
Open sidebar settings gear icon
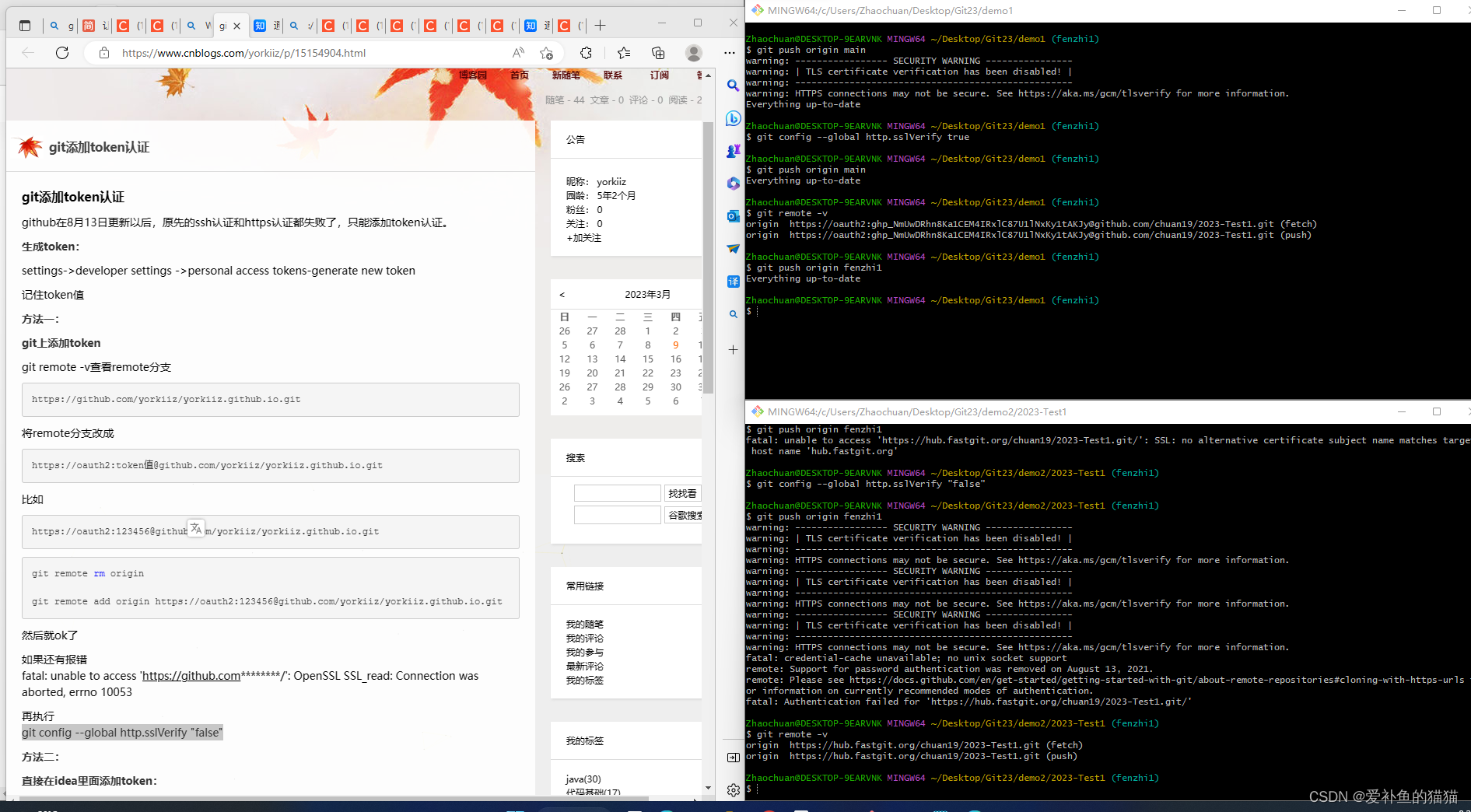click(733, 790)
